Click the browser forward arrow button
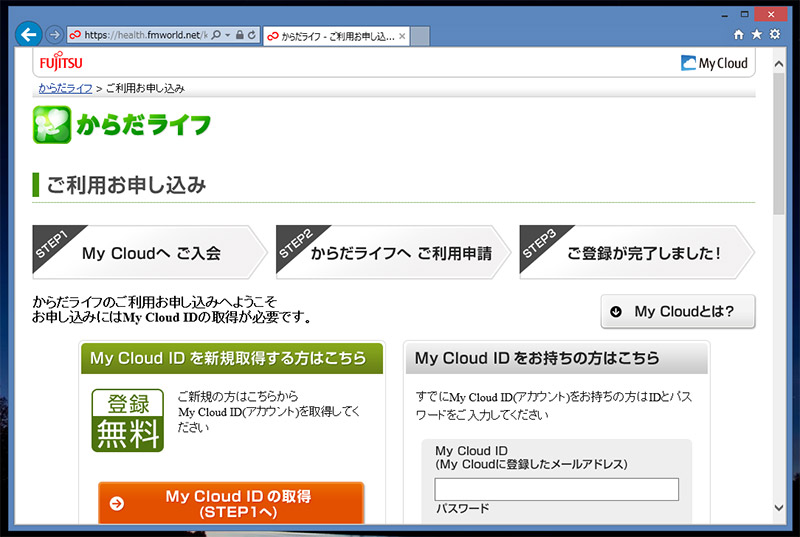Screen dimensions: 800x537 pyautogui.click(x=55, y=35)
